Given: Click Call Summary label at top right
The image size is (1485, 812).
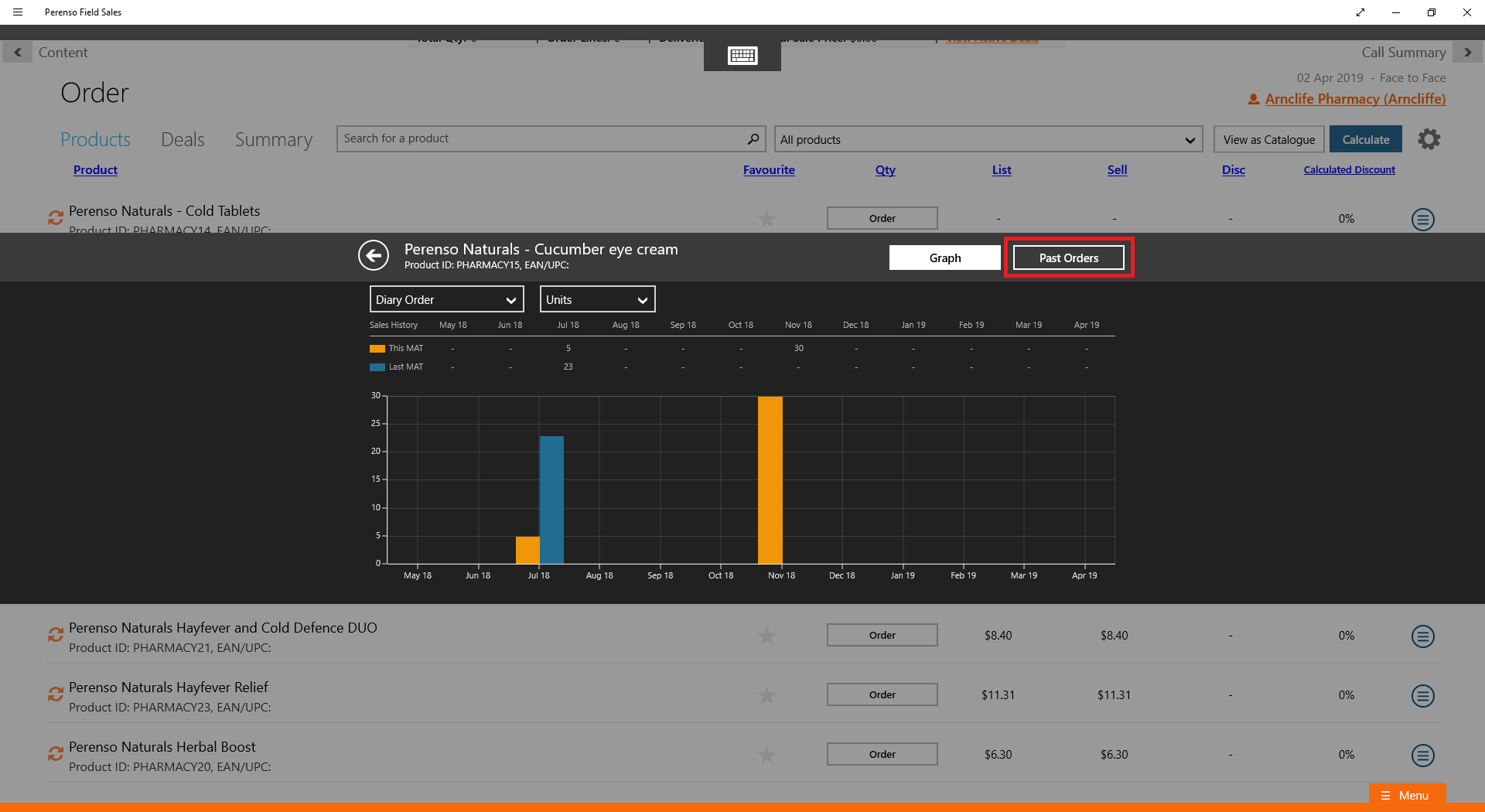Looking at the screenshot, I should pyautogui.click(x=1404, y=53).
